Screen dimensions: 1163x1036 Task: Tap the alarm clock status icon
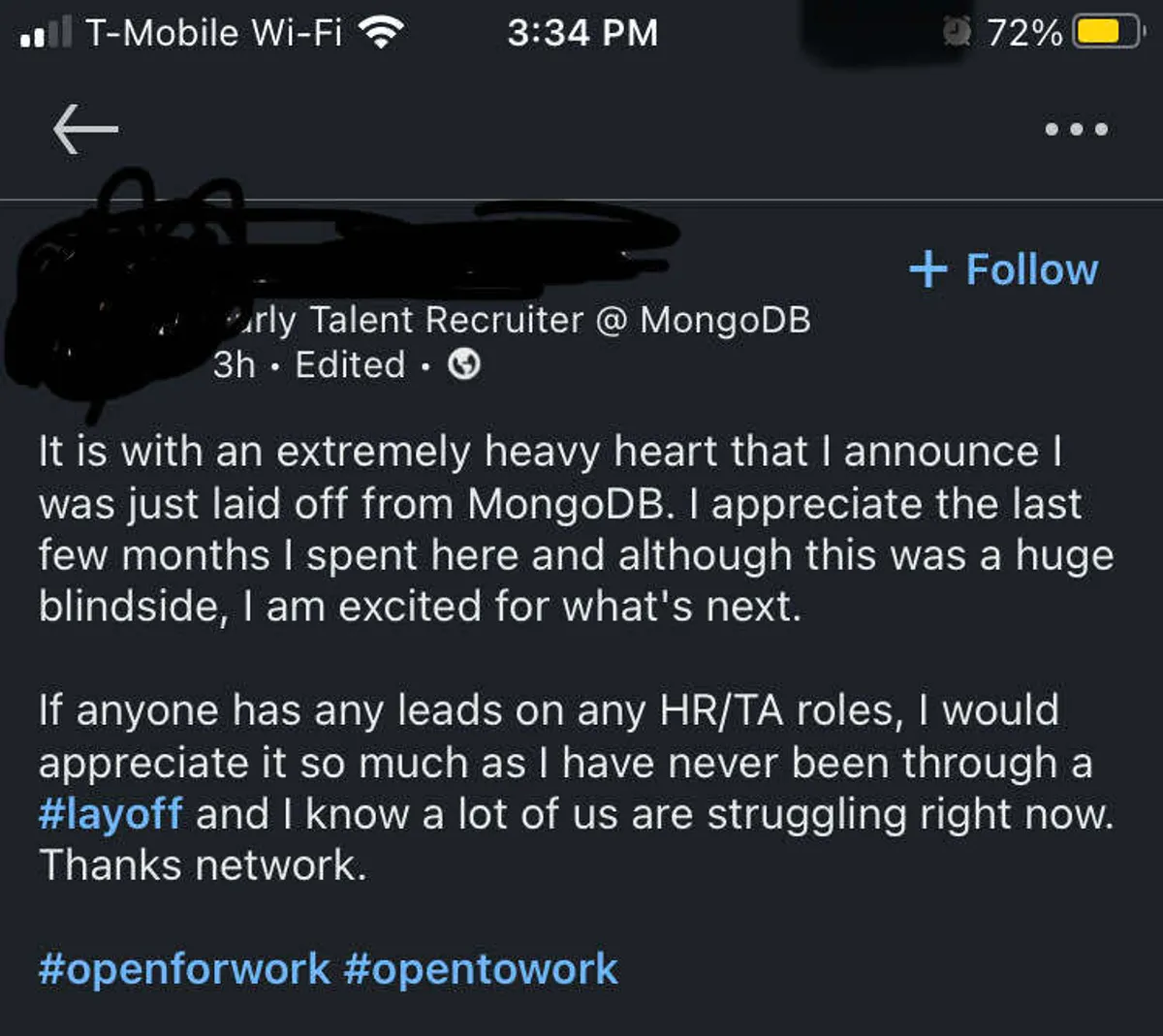coord(958,33)
